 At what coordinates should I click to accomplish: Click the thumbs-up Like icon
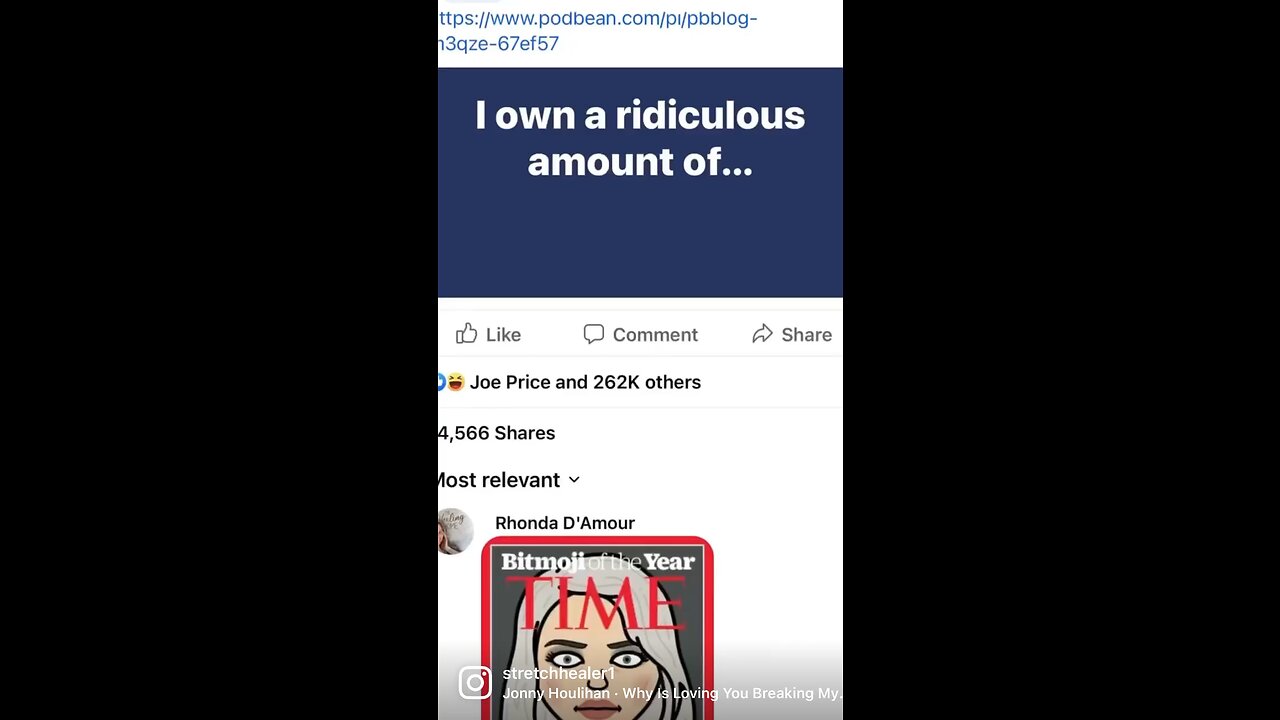[x=466, y=334]
